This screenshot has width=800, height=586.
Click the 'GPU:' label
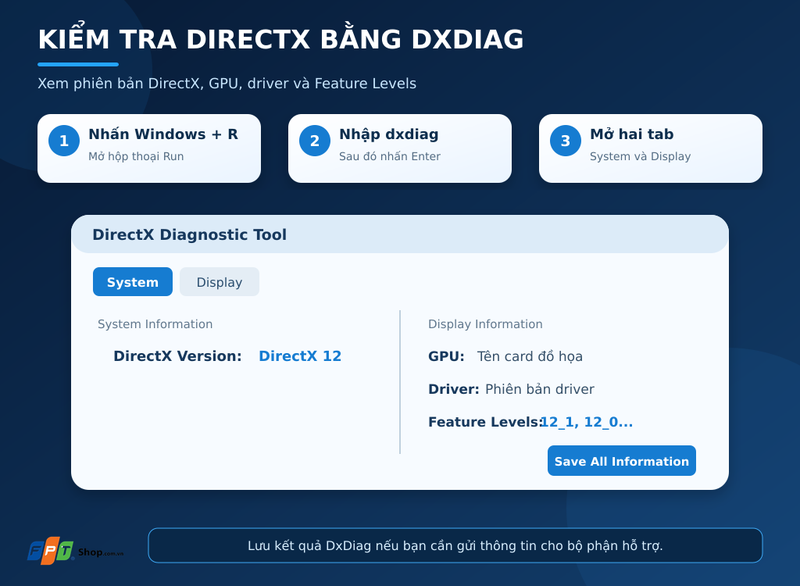click(446, 356)
